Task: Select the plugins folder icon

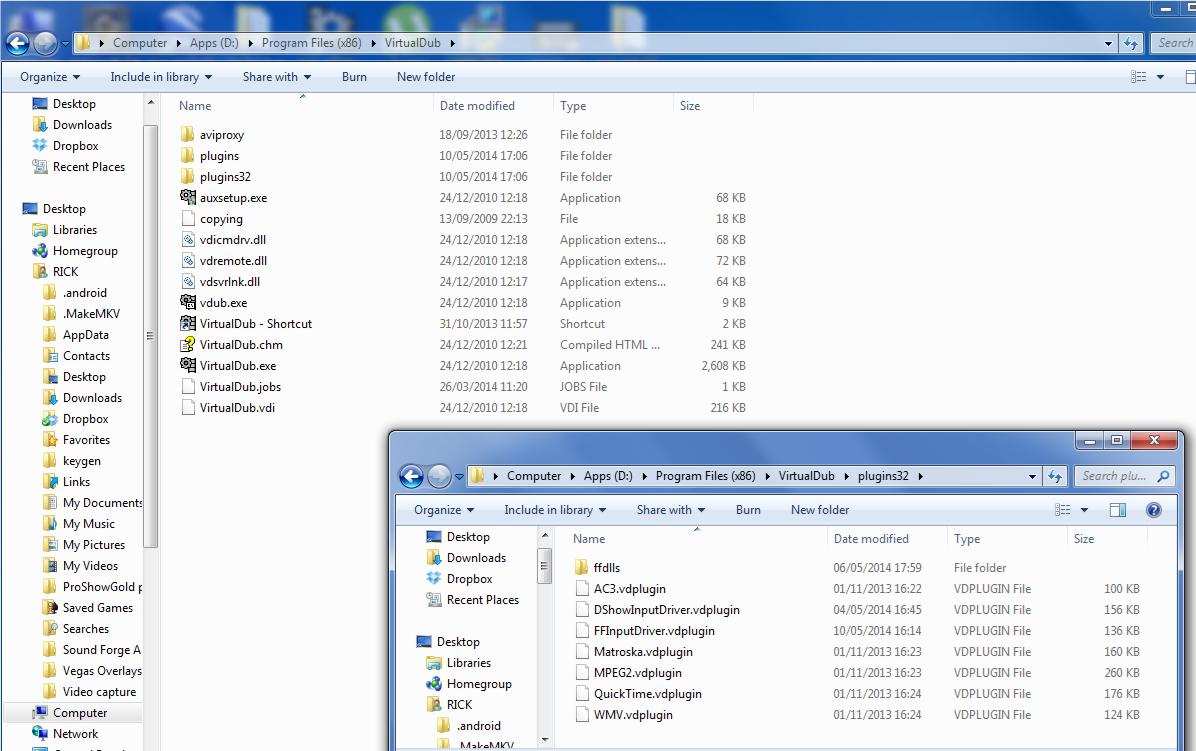Action: coord(188,156)
